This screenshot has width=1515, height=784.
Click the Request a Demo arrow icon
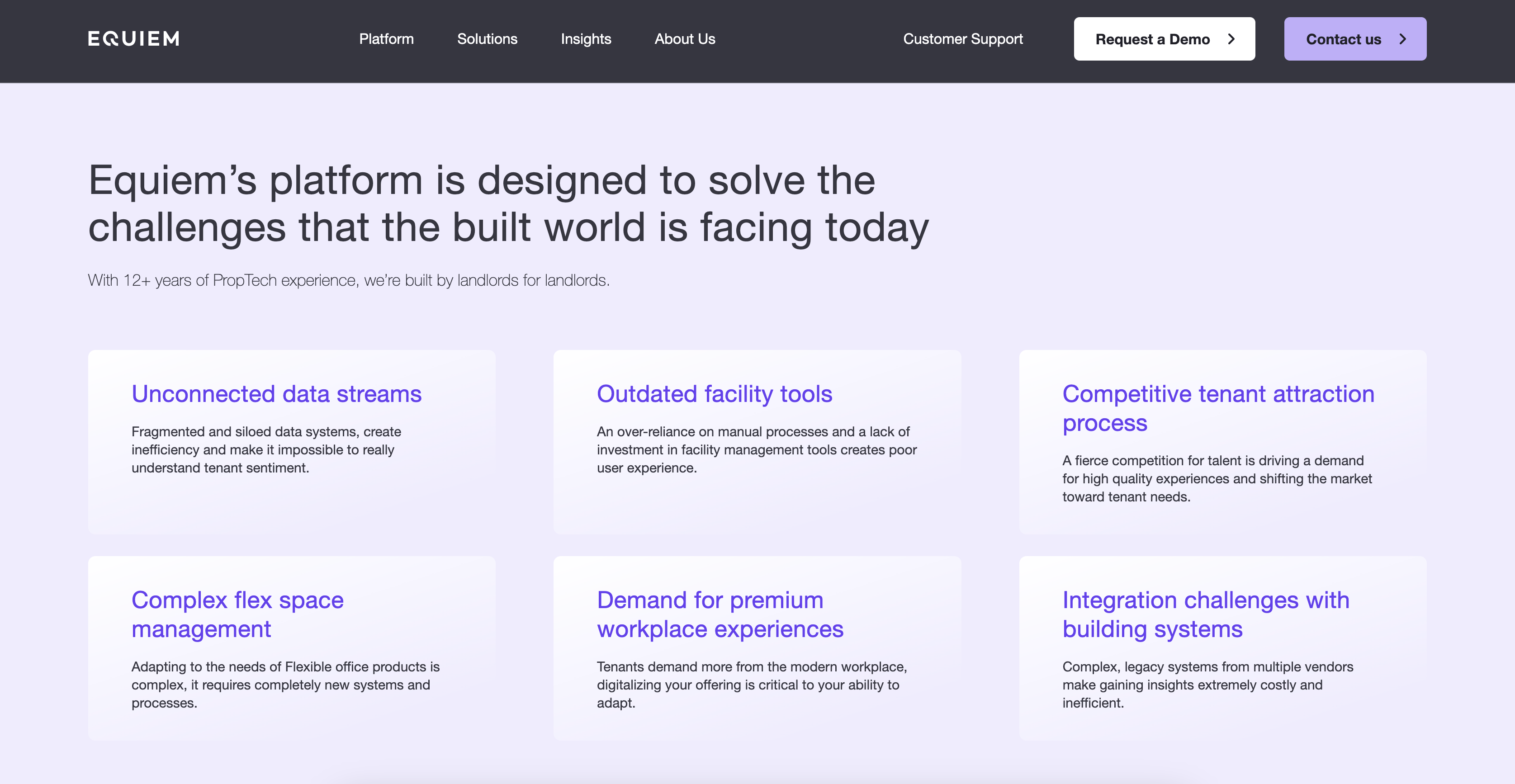click(1231, 39)
